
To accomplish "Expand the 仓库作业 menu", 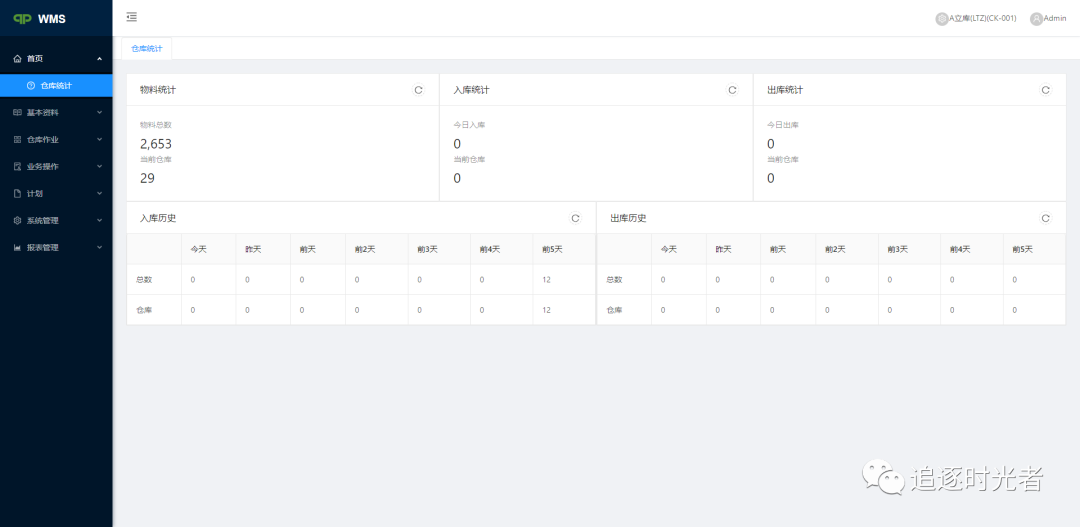I will pyautogui.click(x=56, y=140).
